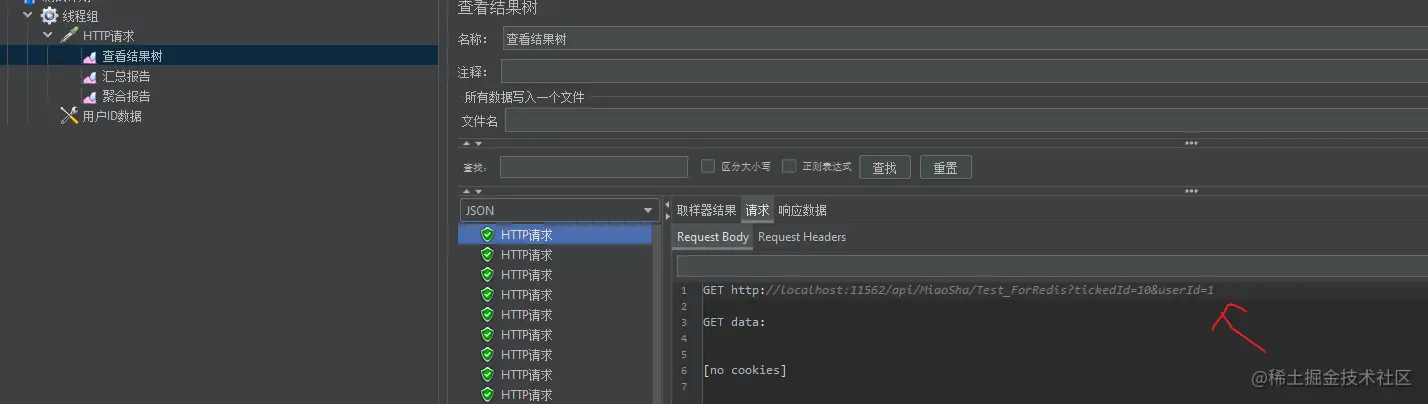Switch to the 请求 tab
Image resolution: width=1428 pixels, height=404 pixels.
[x=757, y=210]
